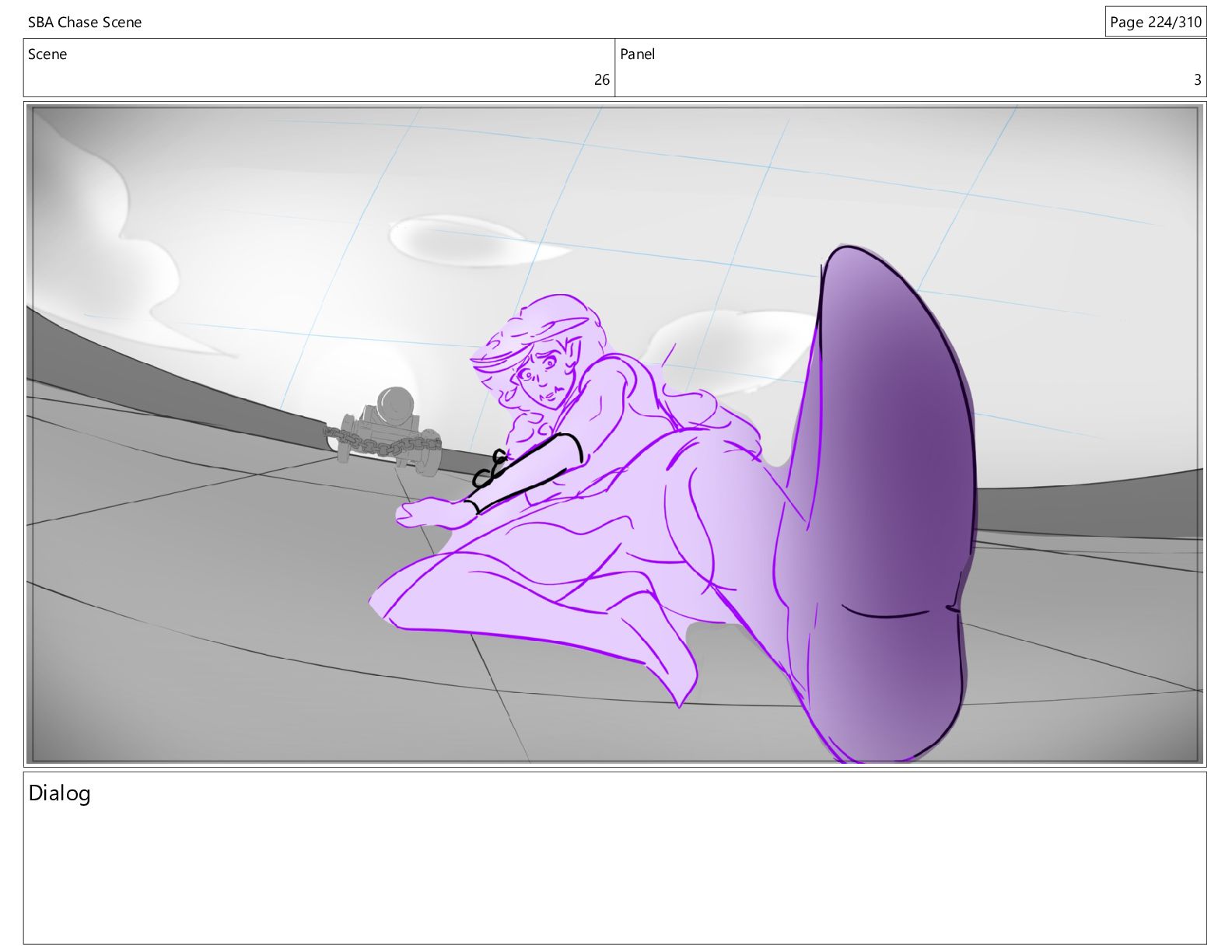Click the 'Page 224/310' page indicator
Screen dimensions: 1232x952
point(1156,22)
